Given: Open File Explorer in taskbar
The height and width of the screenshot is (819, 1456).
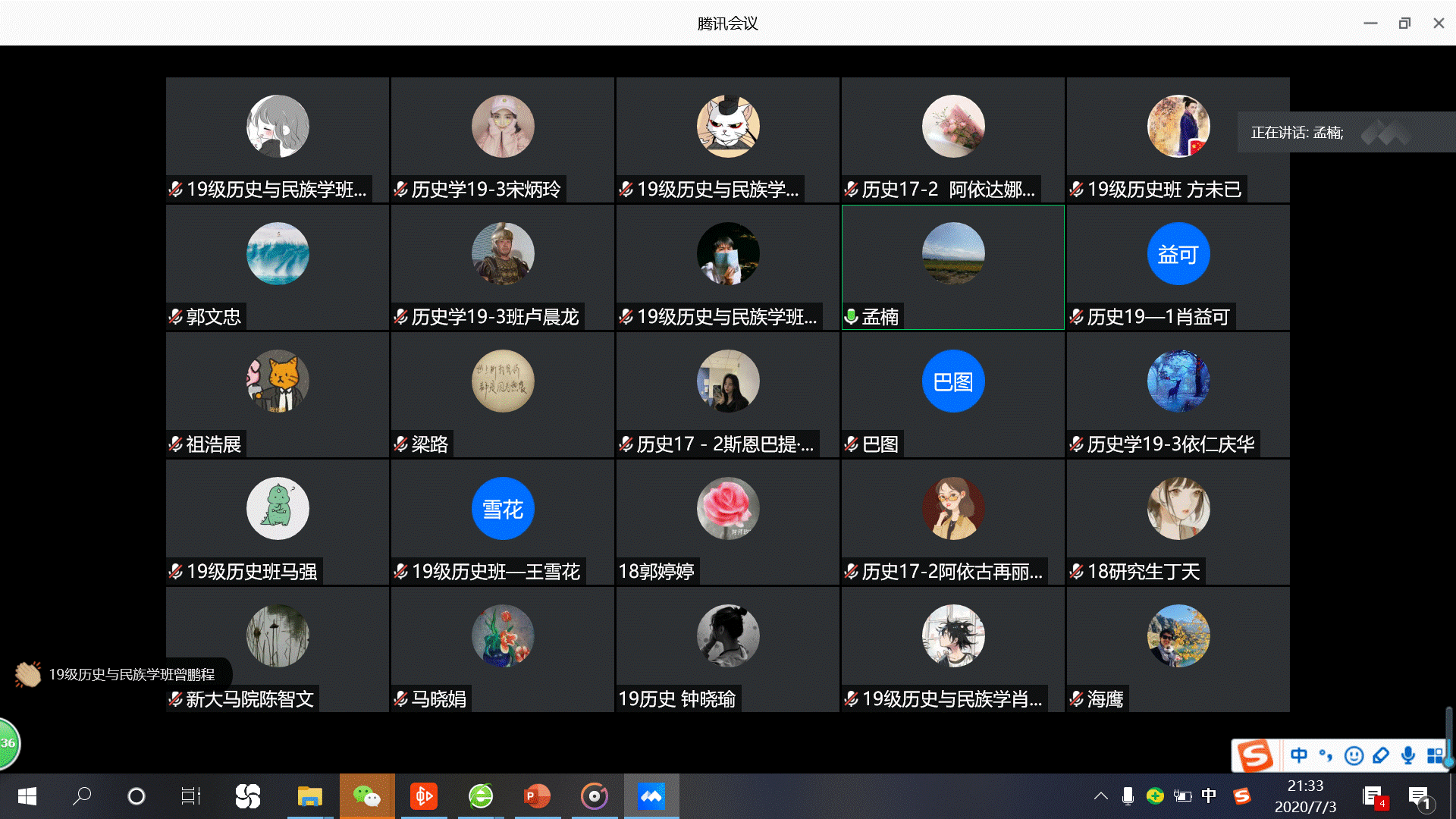Looking at the screenshot, I should [309, 796].
